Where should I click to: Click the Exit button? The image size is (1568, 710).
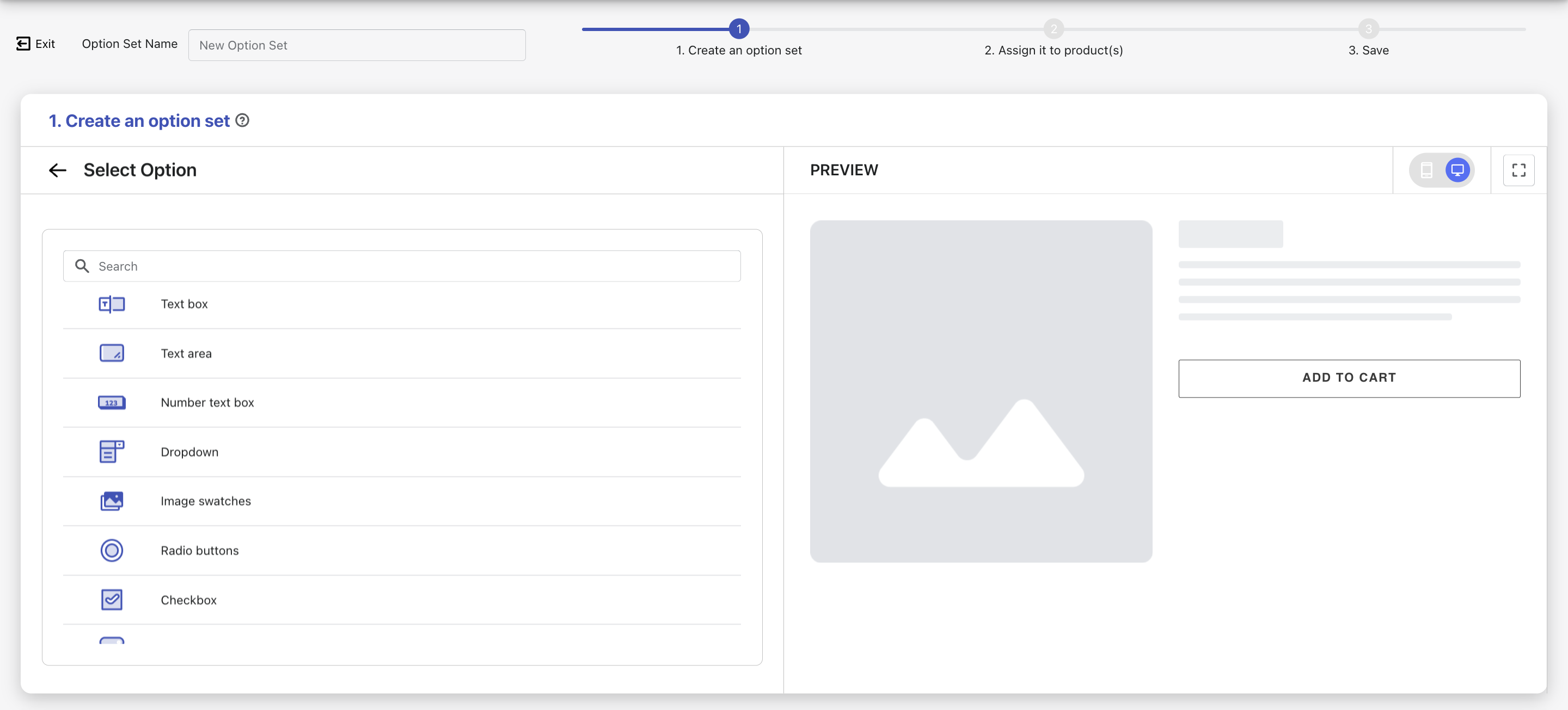click(x=36, y=44)
